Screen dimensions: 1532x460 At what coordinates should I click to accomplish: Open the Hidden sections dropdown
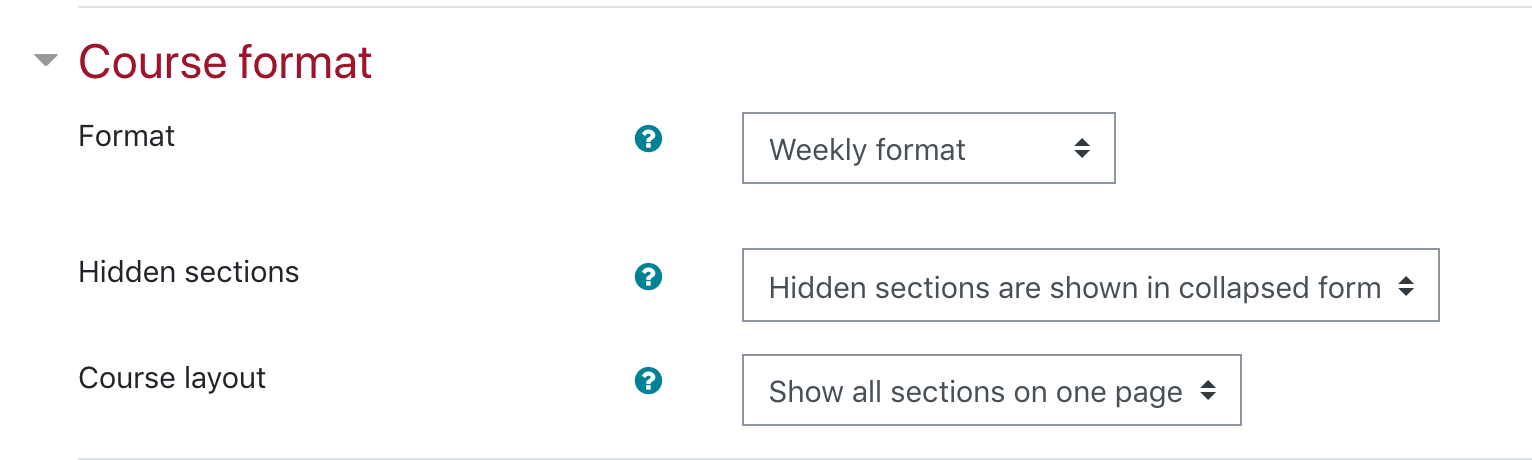click(1090, 285)
